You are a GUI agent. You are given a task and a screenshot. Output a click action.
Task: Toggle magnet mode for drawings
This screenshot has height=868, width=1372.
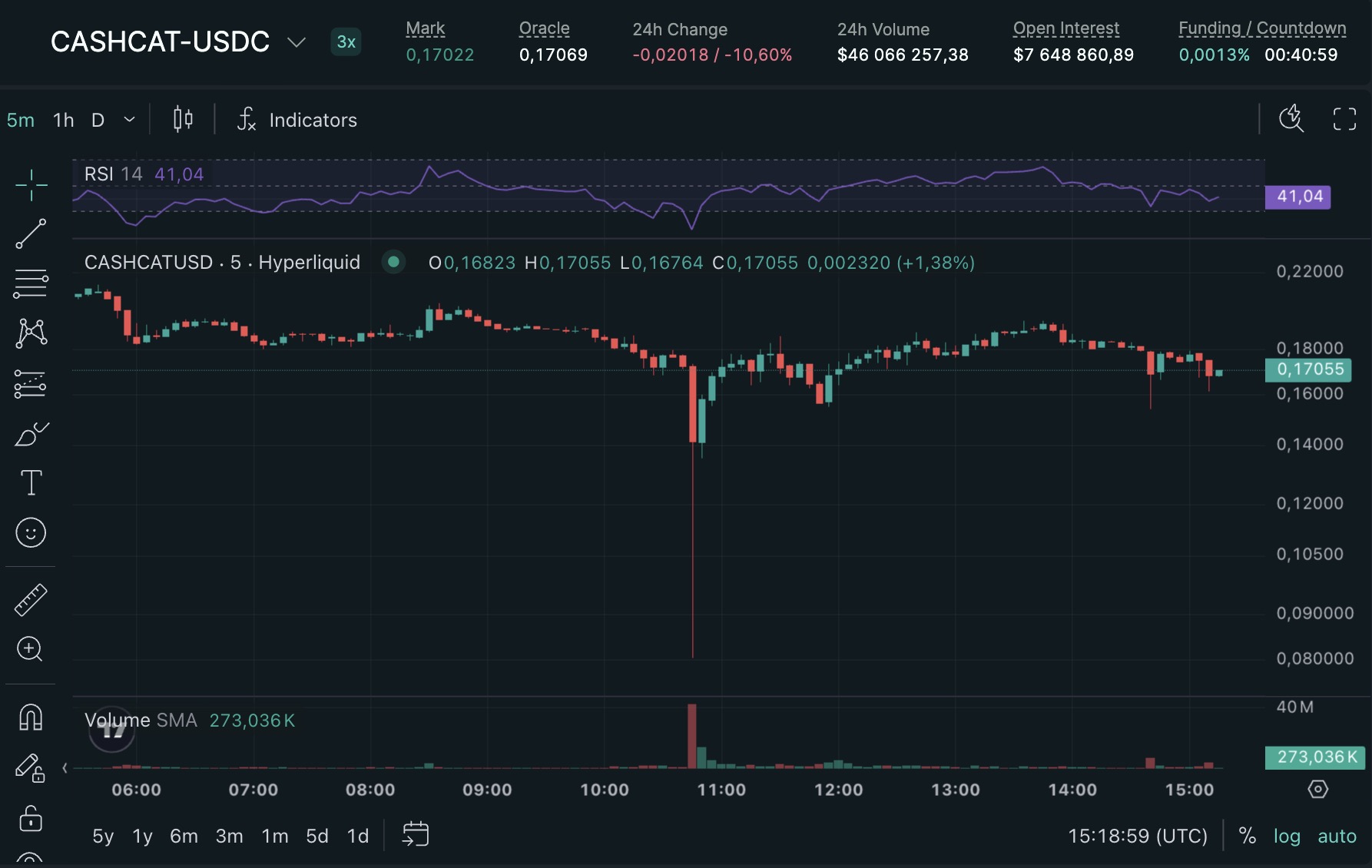pos(31,717)
